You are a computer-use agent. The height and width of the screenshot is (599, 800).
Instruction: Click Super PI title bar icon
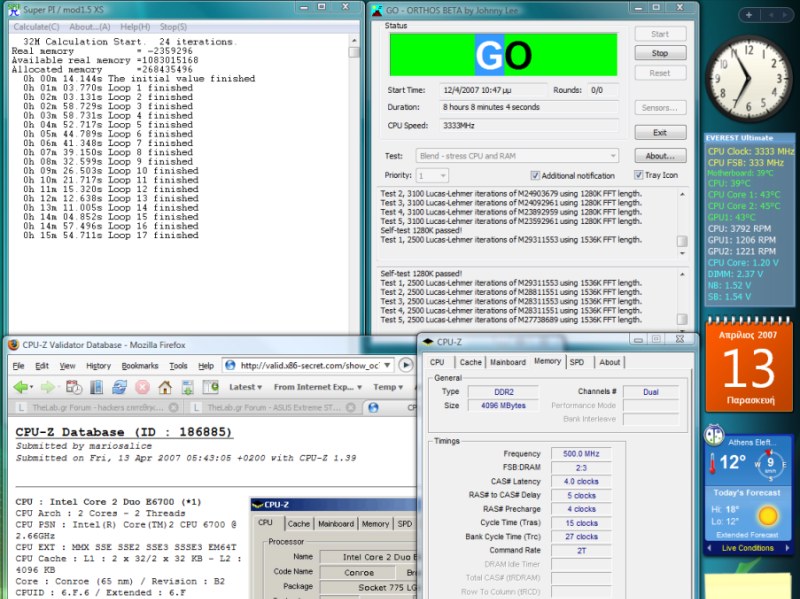click(14, 10)
